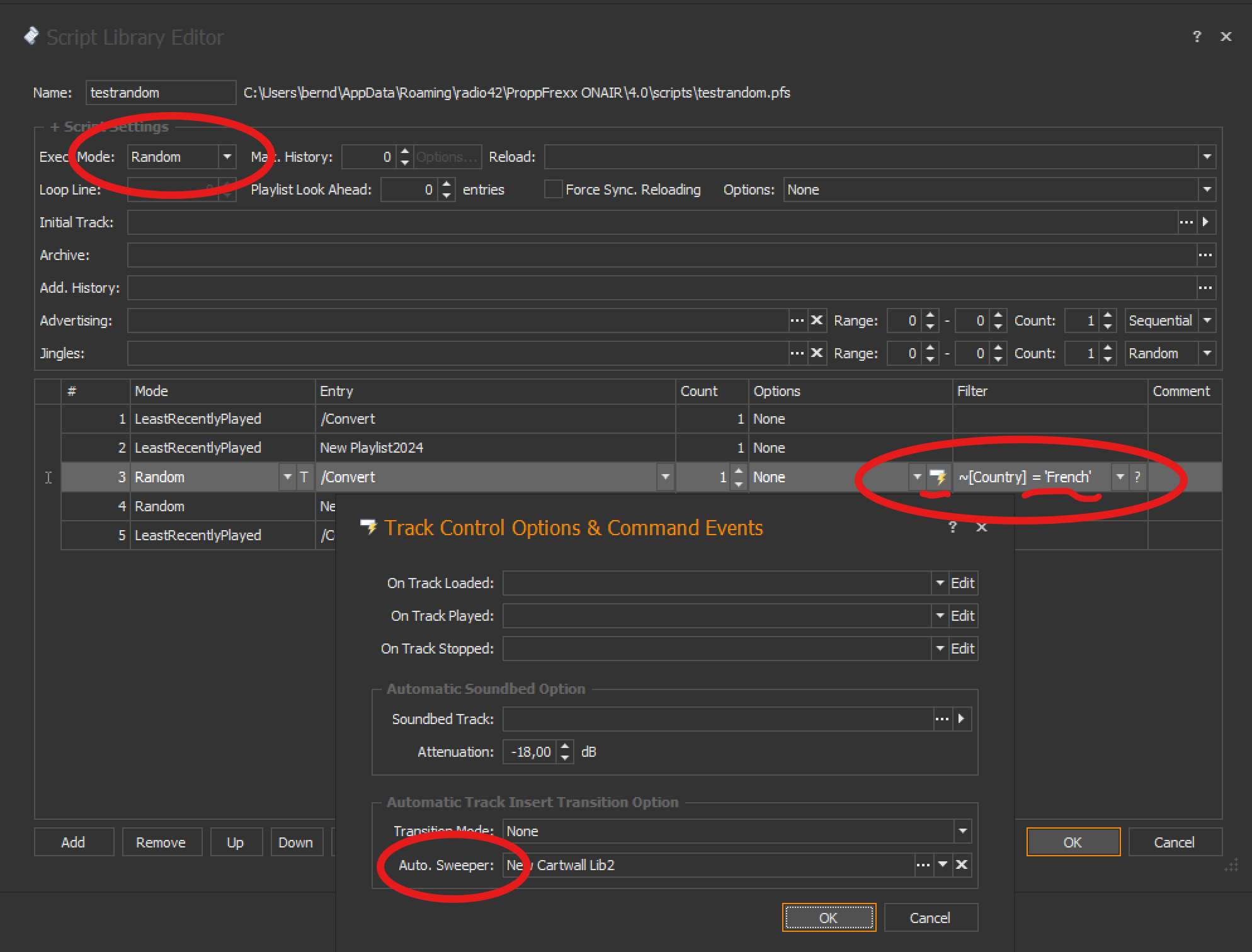Cancel the Track Control Options dialog
This screenshot has width=1252, height=952.
[931, 918]
